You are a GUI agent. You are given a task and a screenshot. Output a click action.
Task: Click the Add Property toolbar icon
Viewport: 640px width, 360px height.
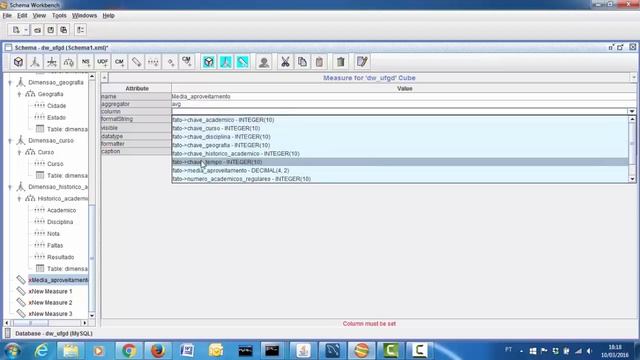coord(170,62)
